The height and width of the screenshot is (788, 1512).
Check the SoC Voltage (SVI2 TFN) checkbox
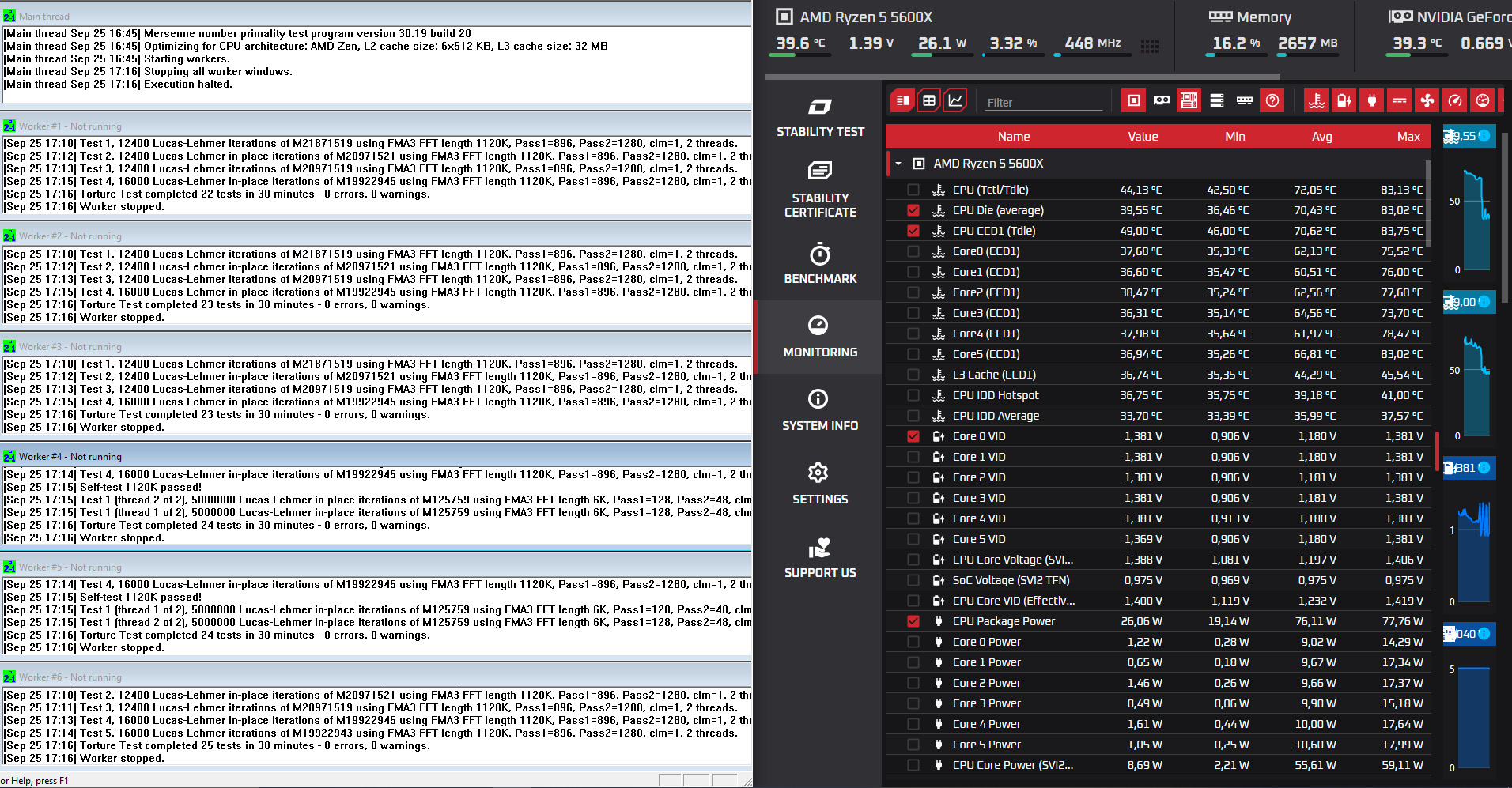913,580
